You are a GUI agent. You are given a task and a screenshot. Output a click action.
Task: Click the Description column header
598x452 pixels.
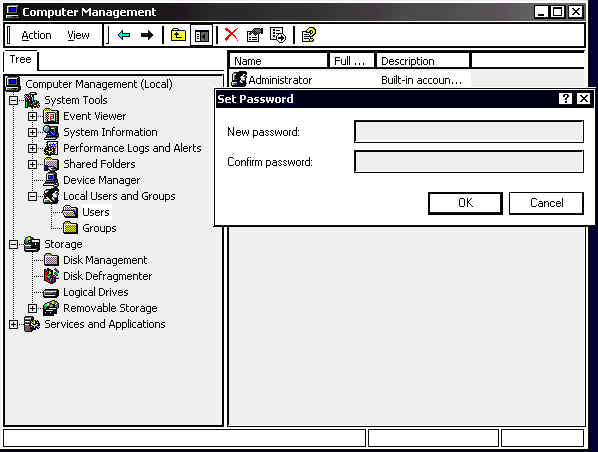pos(423,61)
